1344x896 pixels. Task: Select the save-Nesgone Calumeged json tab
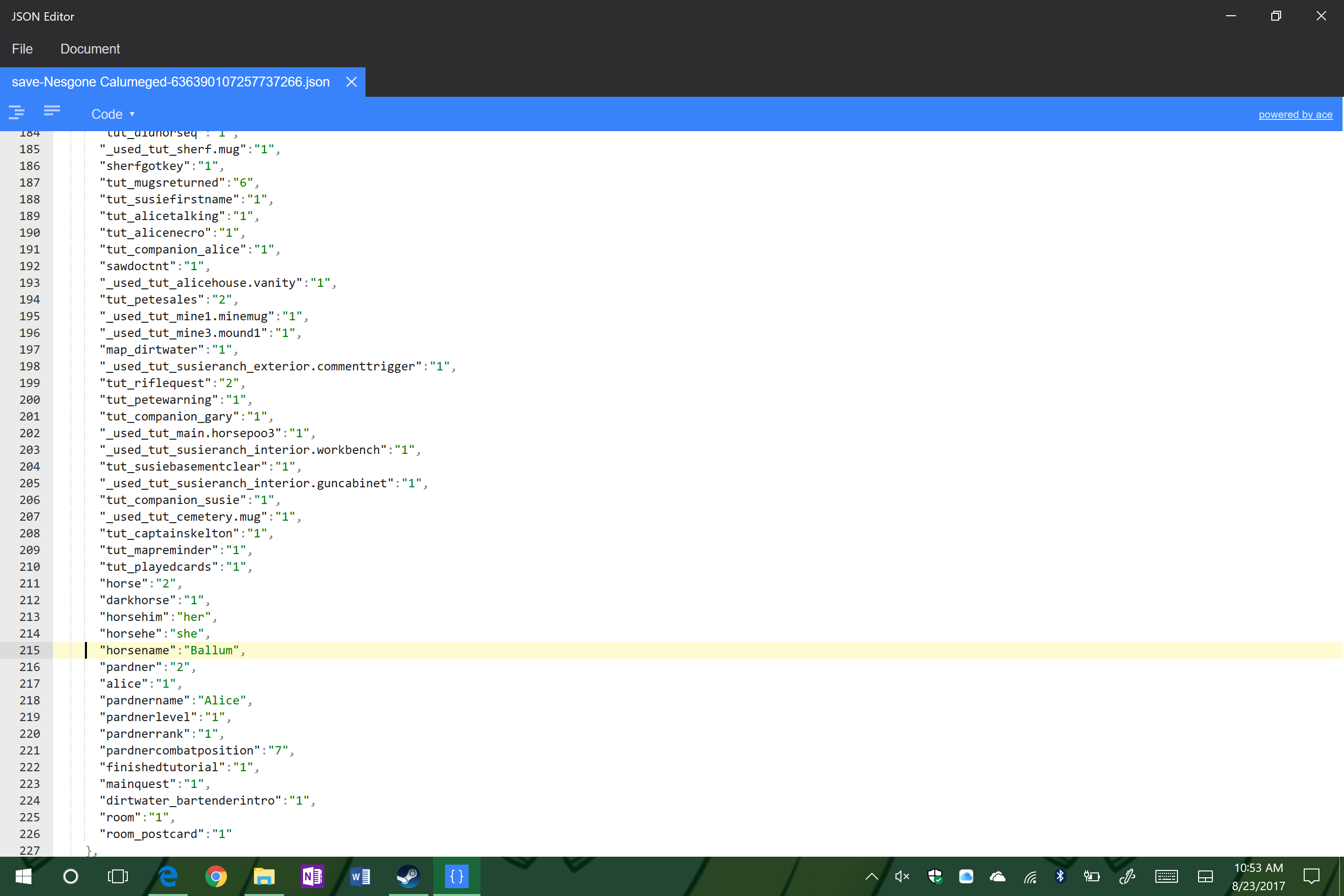[x=170, y=83]
